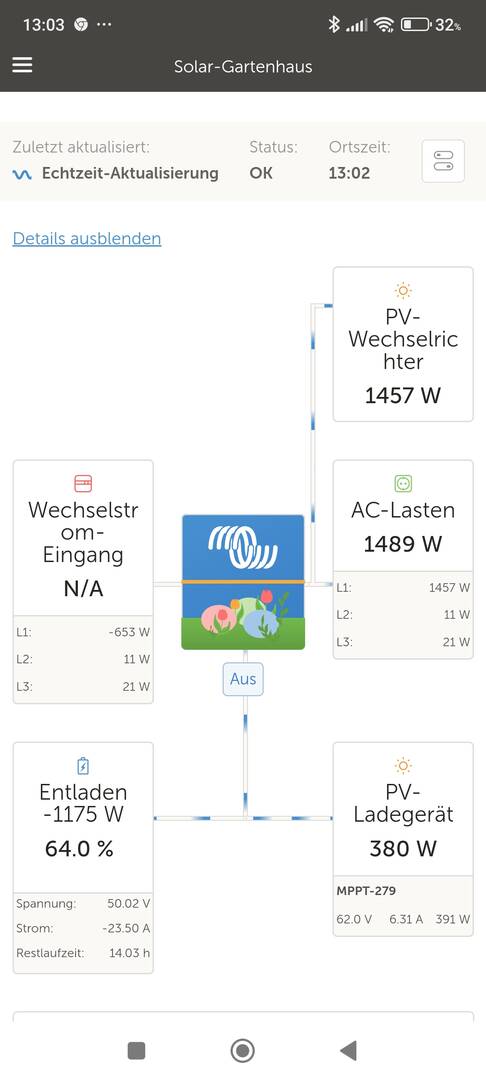
Task: Tap the Android back triangle button
Action: [348, 1050]
